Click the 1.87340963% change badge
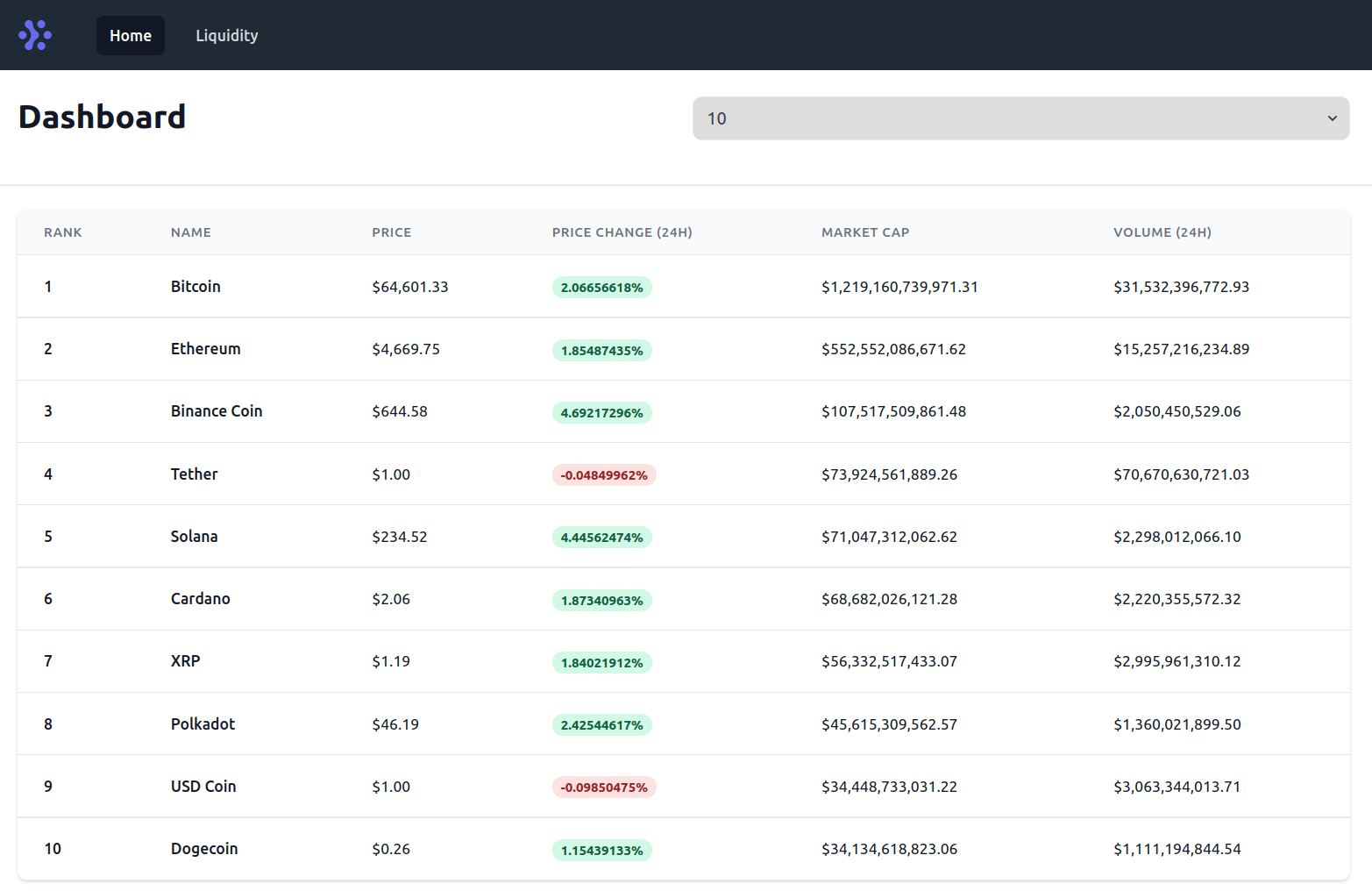The width and height of the screenshot is (1372, 891). (602, 601)
